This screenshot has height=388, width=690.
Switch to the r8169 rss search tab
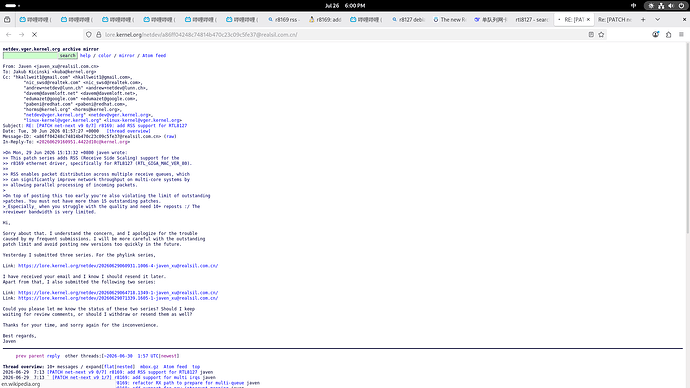pos(284,19)
